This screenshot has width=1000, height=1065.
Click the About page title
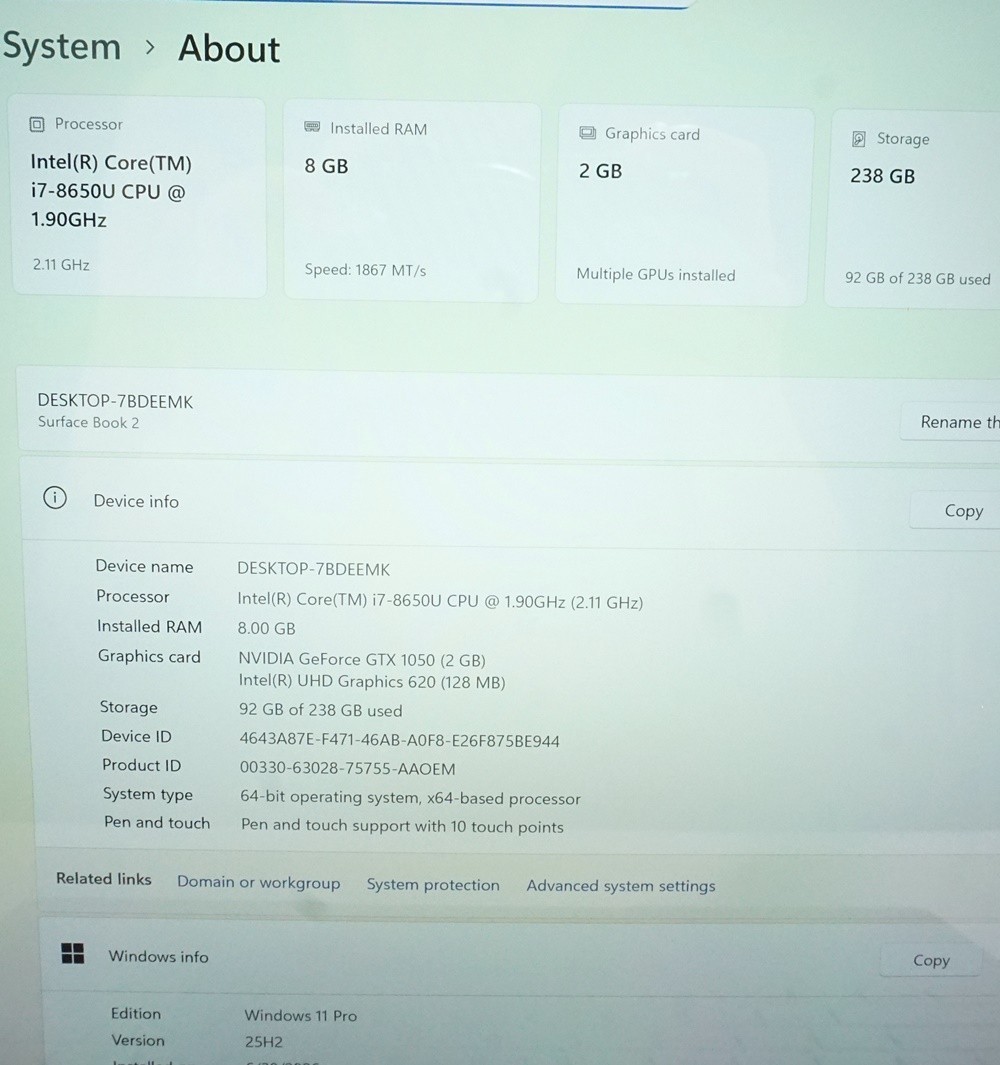click(x=229, y=49)
